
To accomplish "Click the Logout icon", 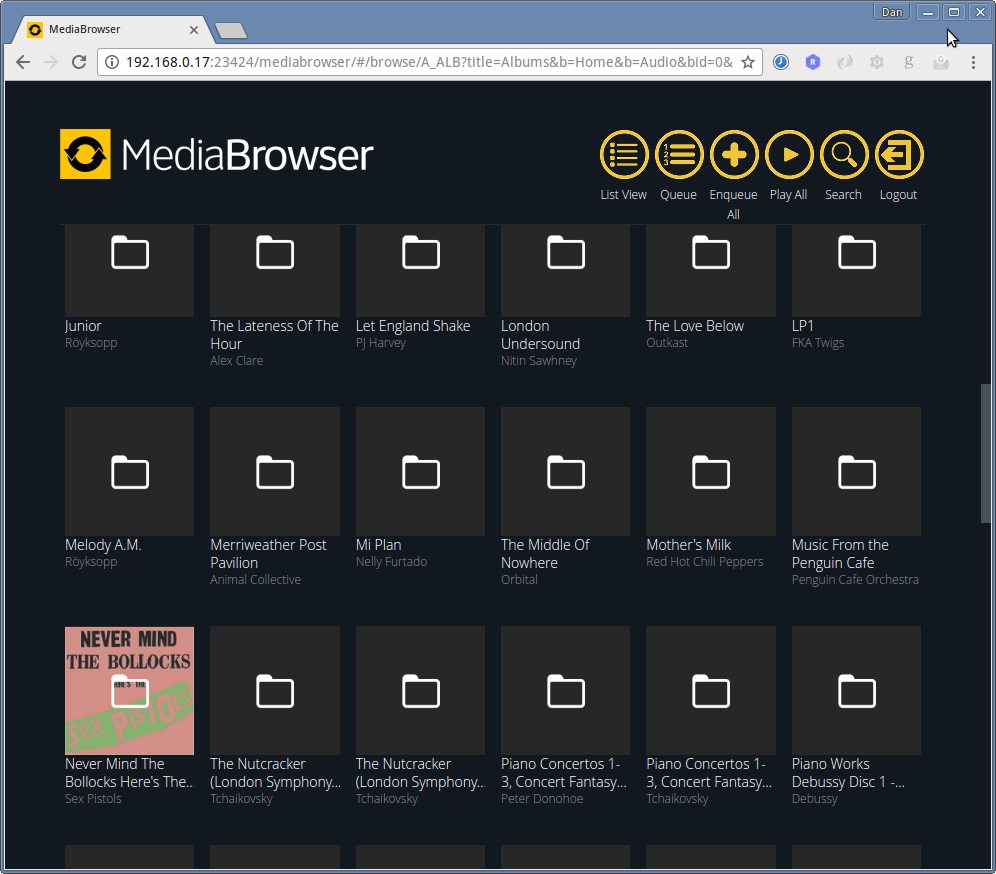I will 899,154.
